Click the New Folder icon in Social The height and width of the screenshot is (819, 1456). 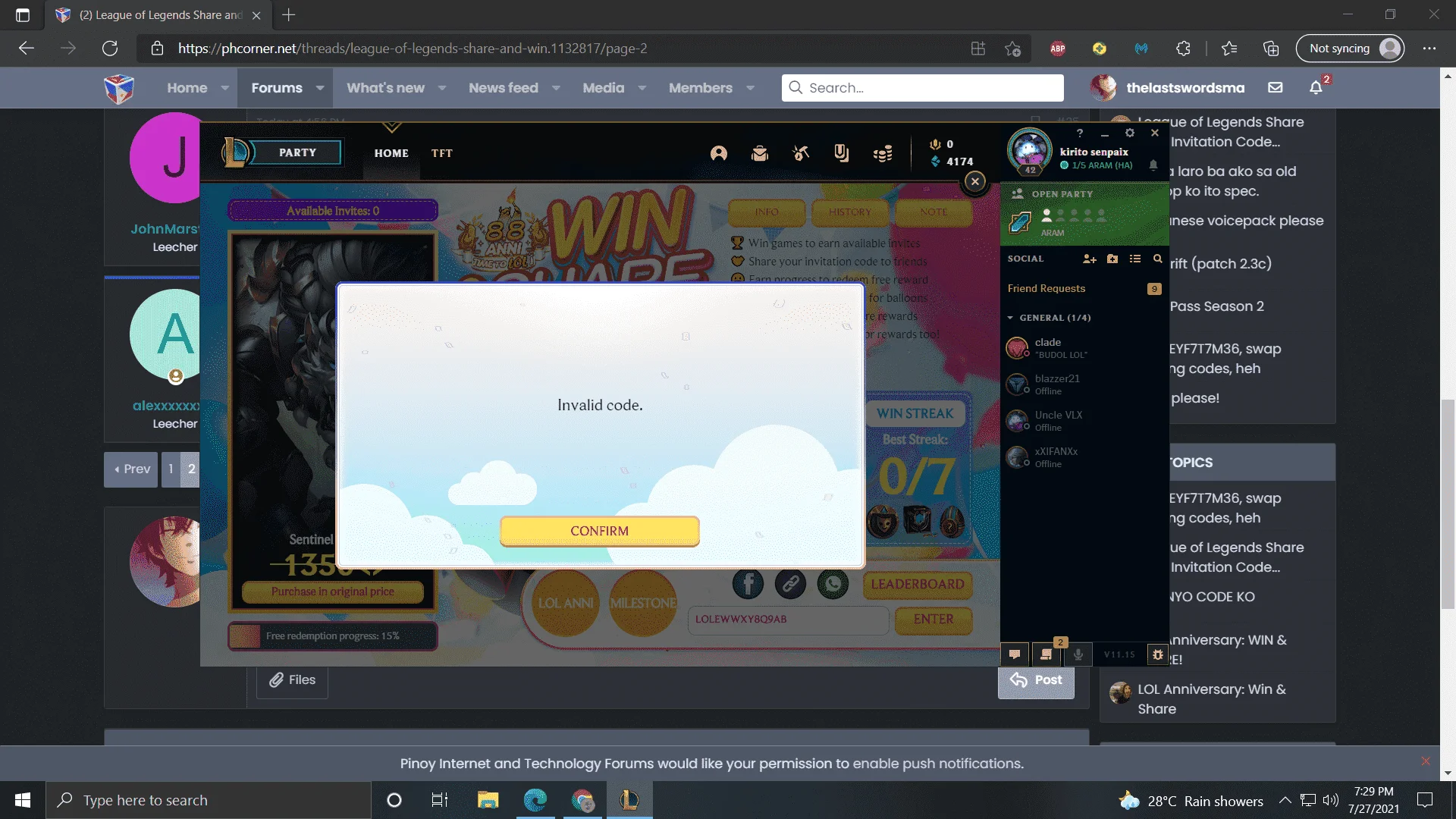coord(1112,259)
